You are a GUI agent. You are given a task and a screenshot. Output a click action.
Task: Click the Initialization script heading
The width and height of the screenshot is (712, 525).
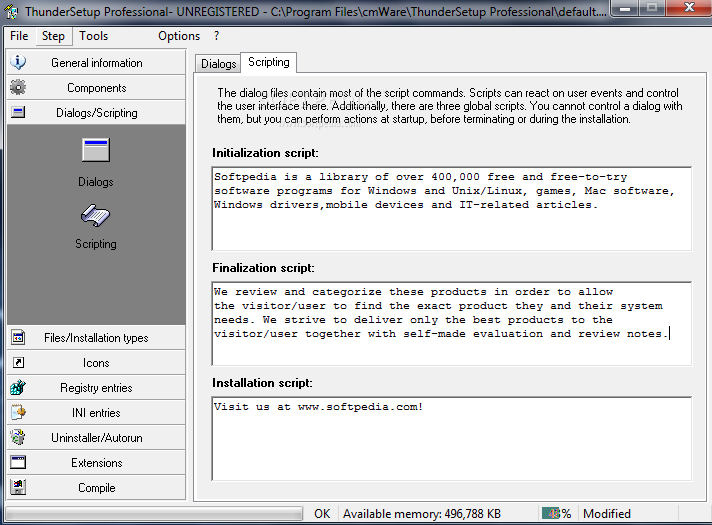point(265,153)
